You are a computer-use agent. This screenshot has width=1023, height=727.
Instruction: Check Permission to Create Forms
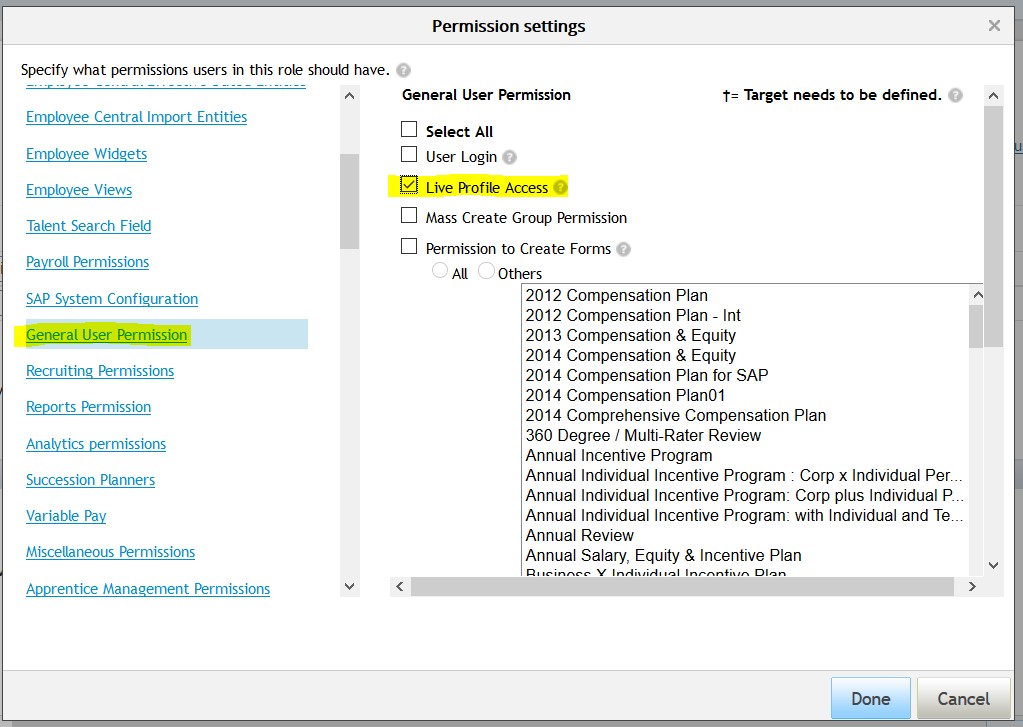tap(409, 247)
